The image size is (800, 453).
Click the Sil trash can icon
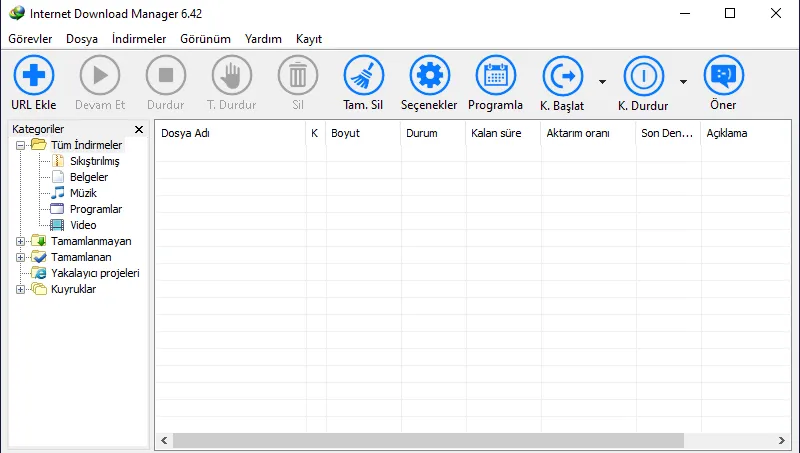point(298,76)
